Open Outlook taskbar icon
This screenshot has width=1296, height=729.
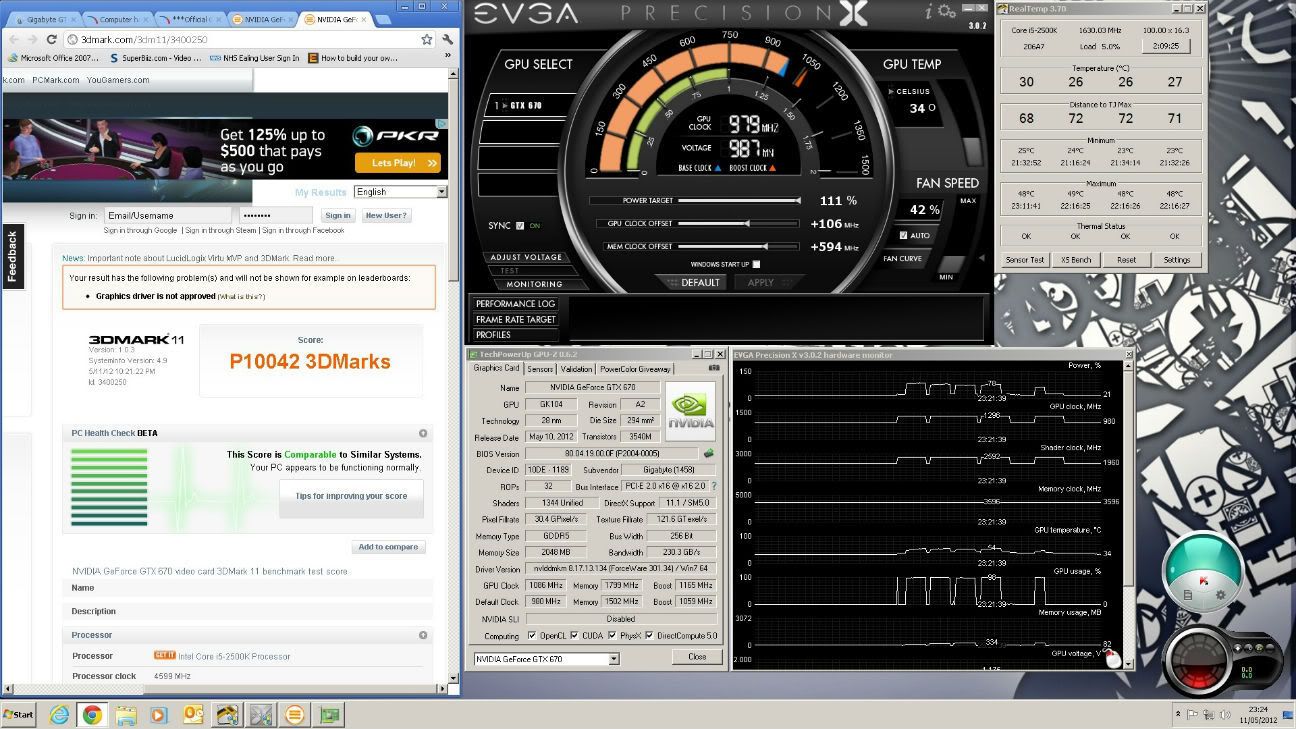click(192, 715)
